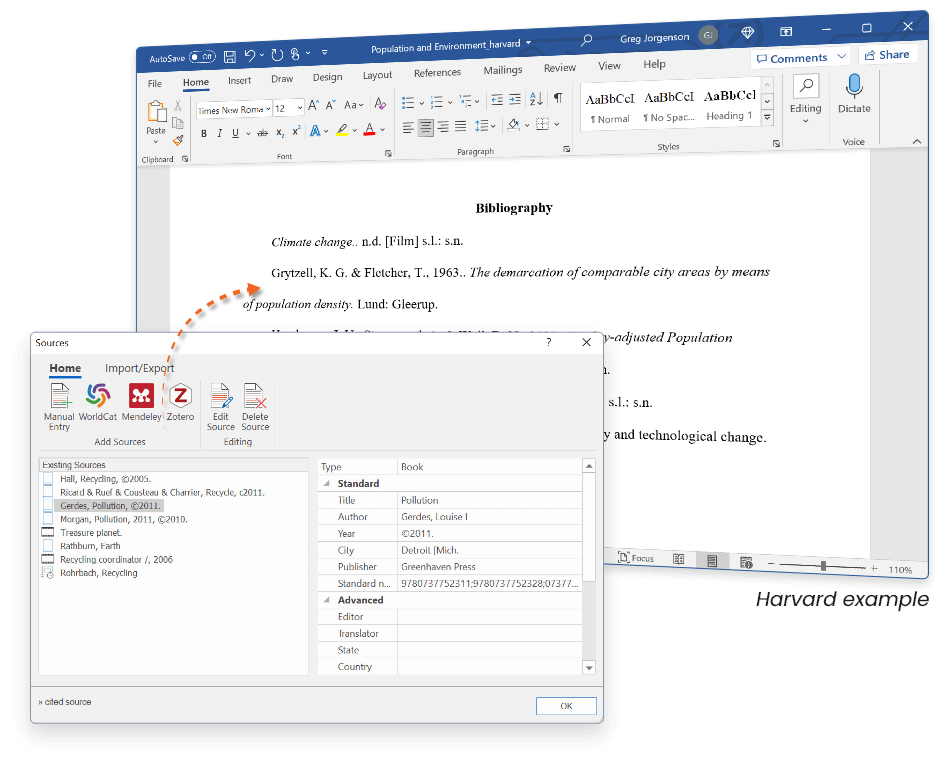Apply Italic formatting
This screenshot has height=764, width=944.
coord(219,133)
